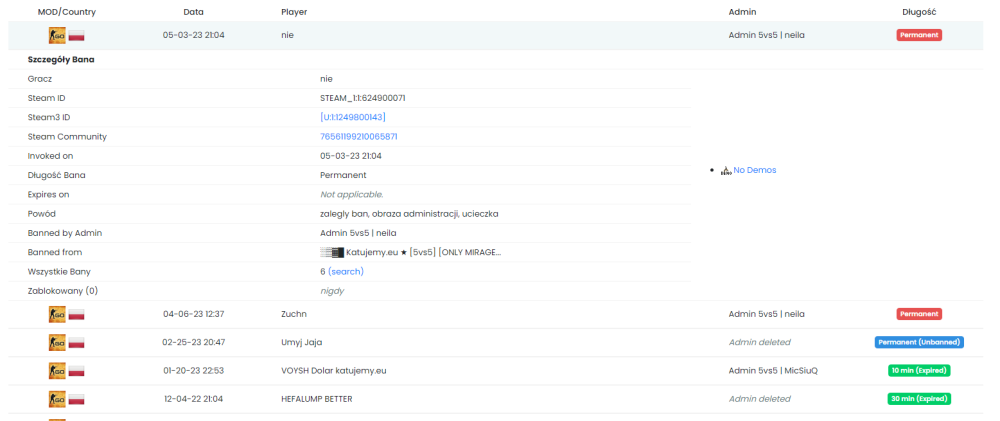Image resolution: width=1000 pixels, height=421 pixels.
Task: Click the Invoked on value 05-03-23 21:04
Action: [351, 156]
